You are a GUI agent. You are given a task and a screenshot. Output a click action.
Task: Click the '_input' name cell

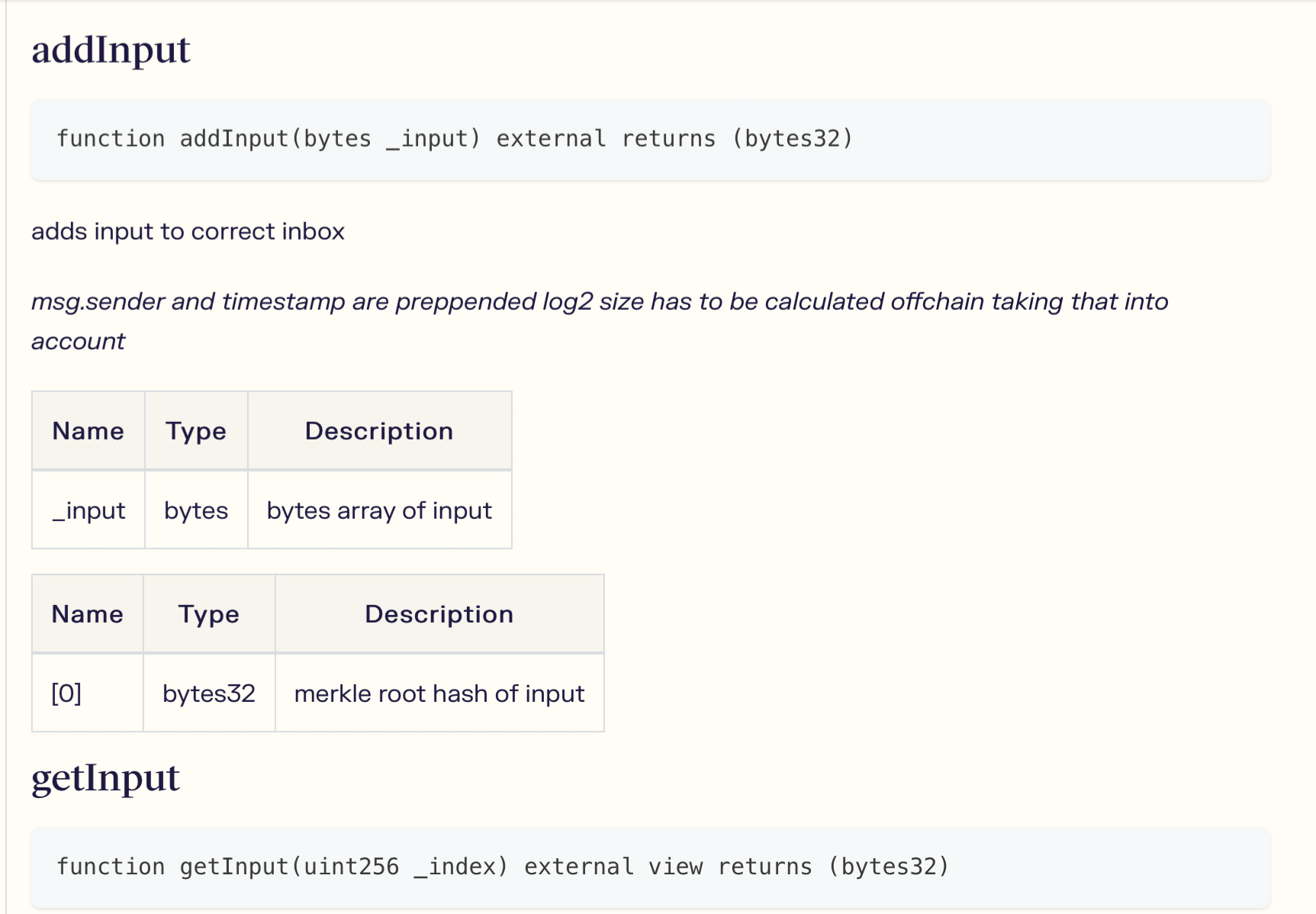pos(88,510)
